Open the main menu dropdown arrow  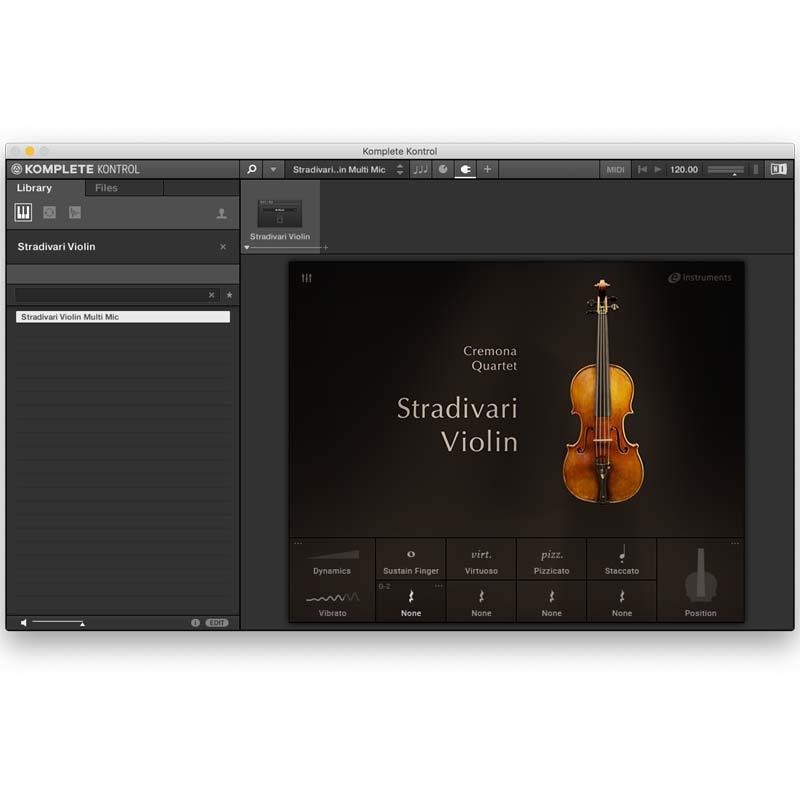pyautogui.click(x=273, y=169)
